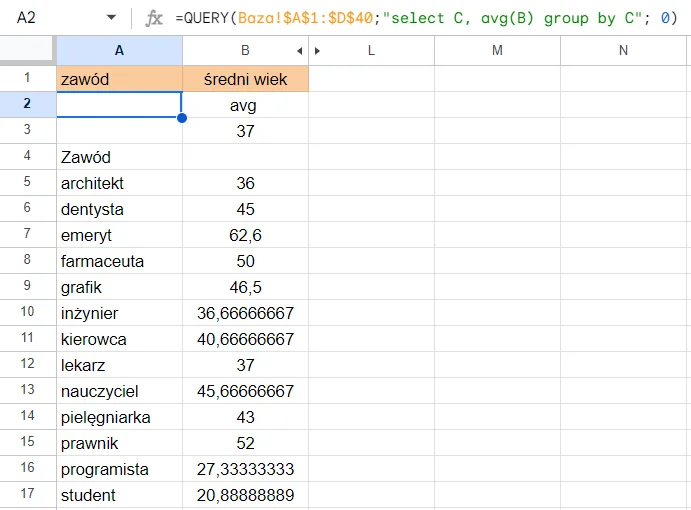This screenshot has width=691, height=510.
Task: Click the fx function icon
Action: pyautogui.click(x=154, y=18)
